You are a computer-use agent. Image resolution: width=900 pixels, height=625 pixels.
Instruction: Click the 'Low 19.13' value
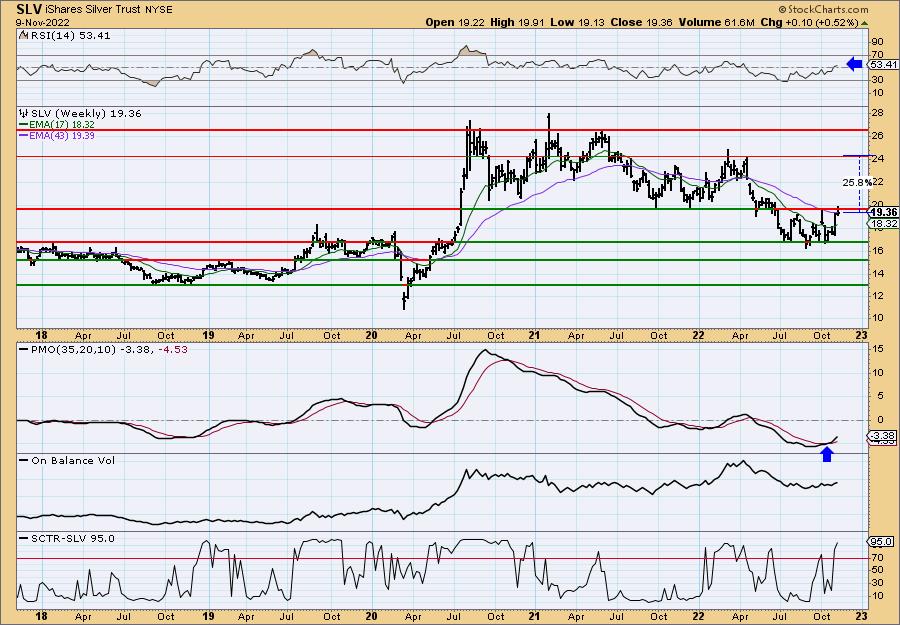point(575,22)
